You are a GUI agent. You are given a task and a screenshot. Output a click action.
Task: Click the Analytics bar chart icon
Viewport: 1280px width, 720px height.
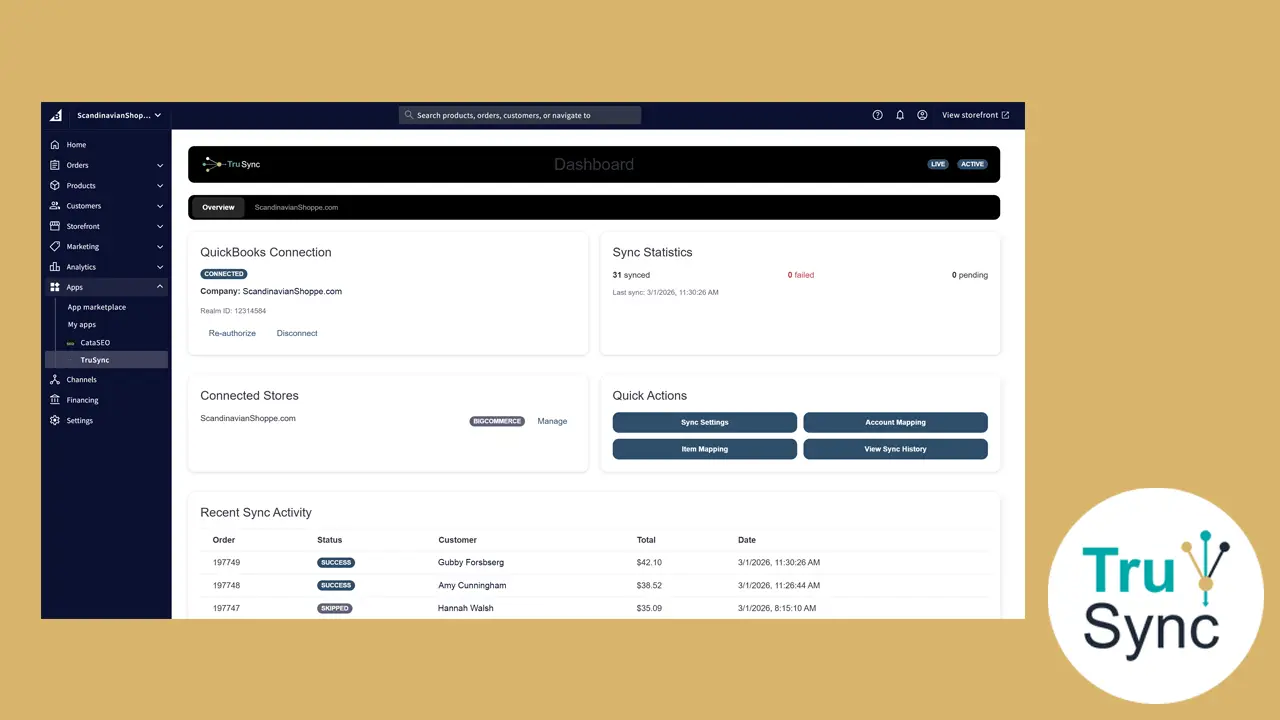pos(55,267)
